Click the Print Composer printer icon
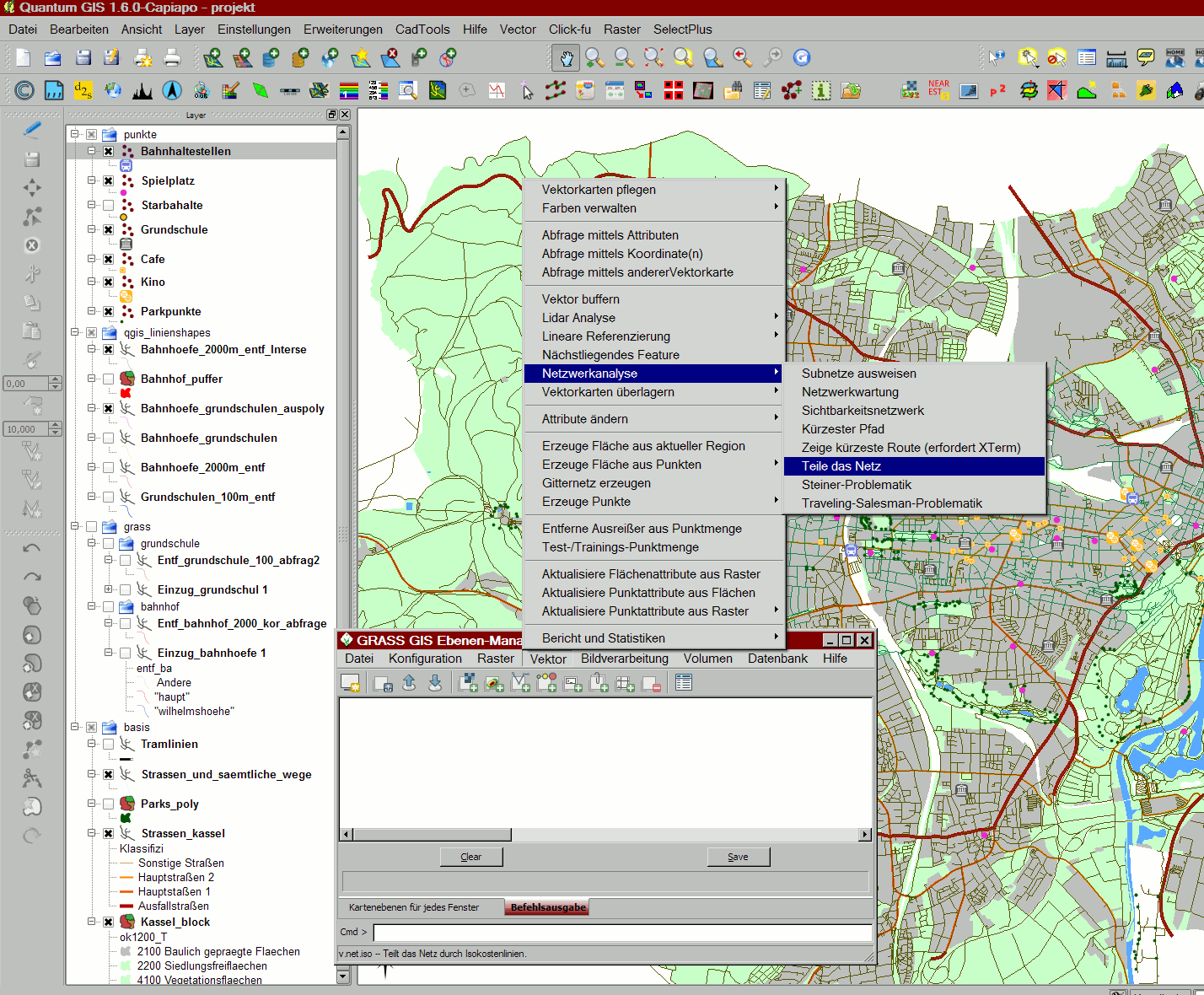The width and height of the screenshot is (1204, 995). (172, 57)
